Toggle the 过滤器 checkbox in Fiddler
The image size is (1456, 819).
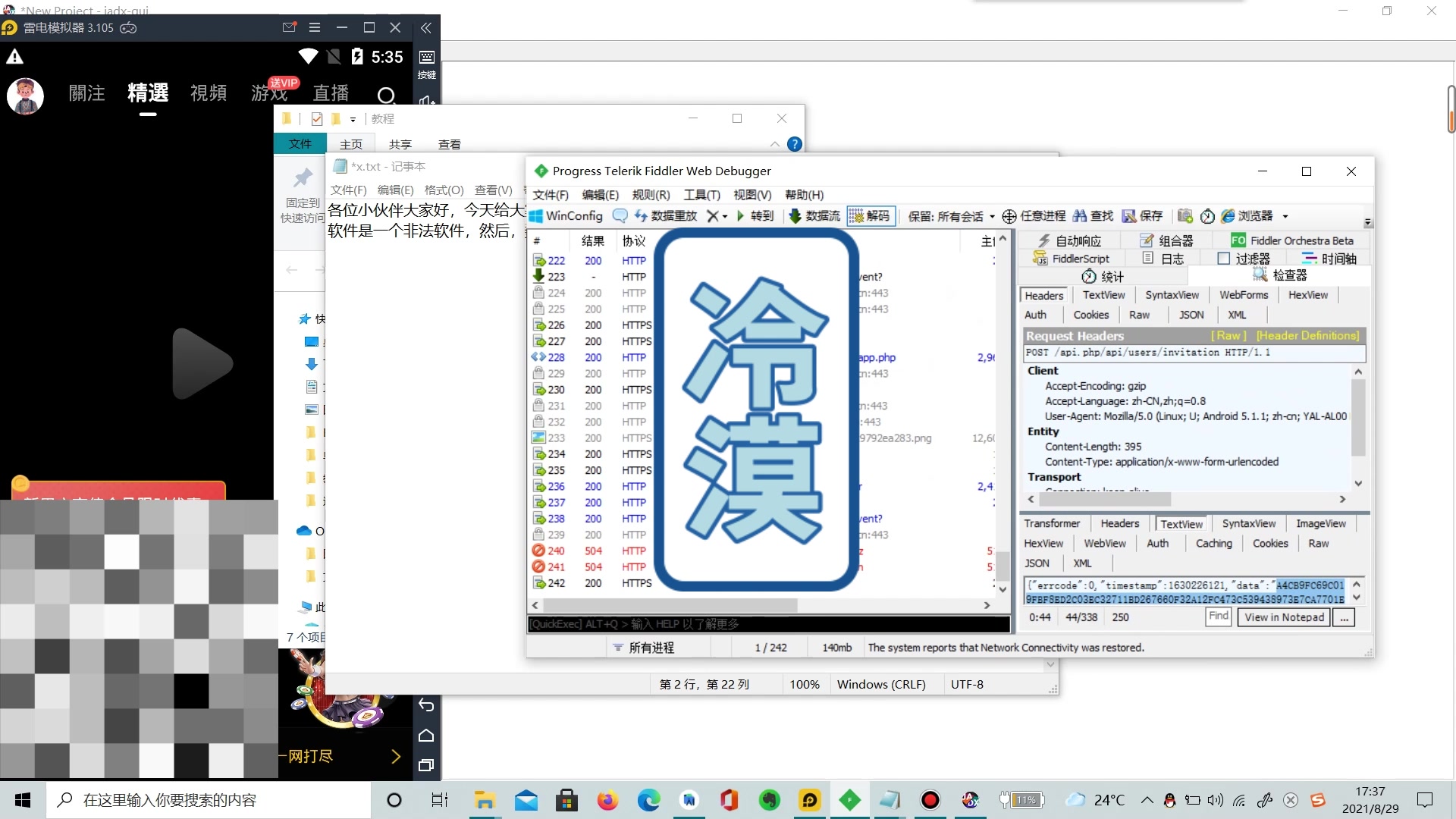[x=1222, y=258]
